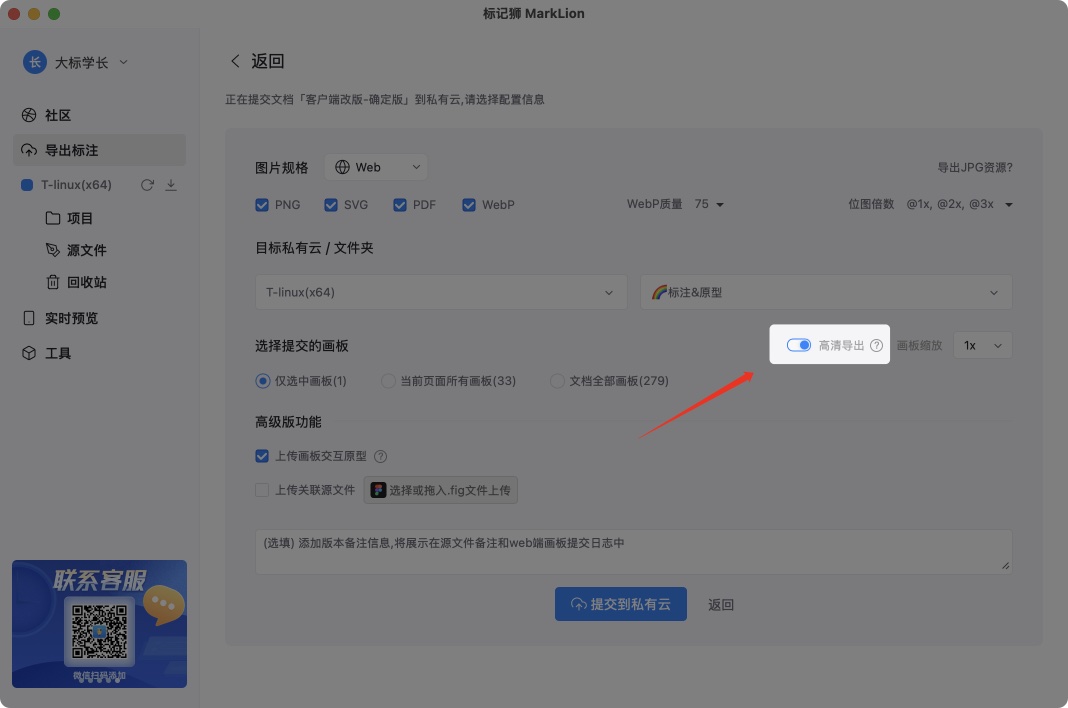
Task: Open 源文件 (Source files)
Action: (79, 249)
